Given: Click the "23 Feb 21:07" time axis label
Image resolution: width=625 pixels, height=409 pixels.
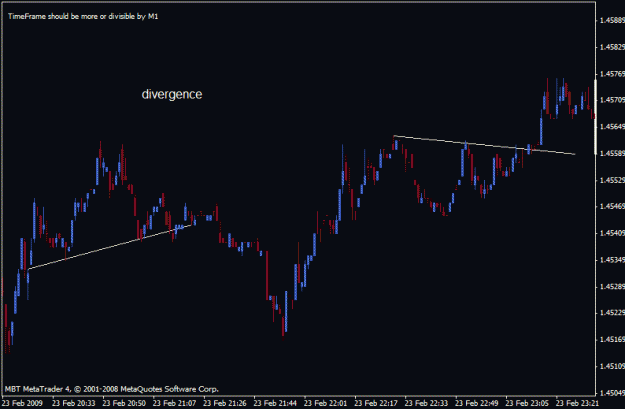Looking at the screenshot, I should click(174, 403).
